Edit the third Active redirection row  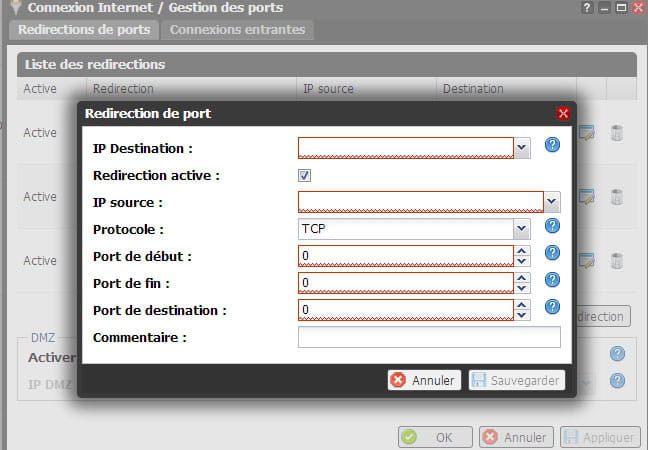pos(586,260)
